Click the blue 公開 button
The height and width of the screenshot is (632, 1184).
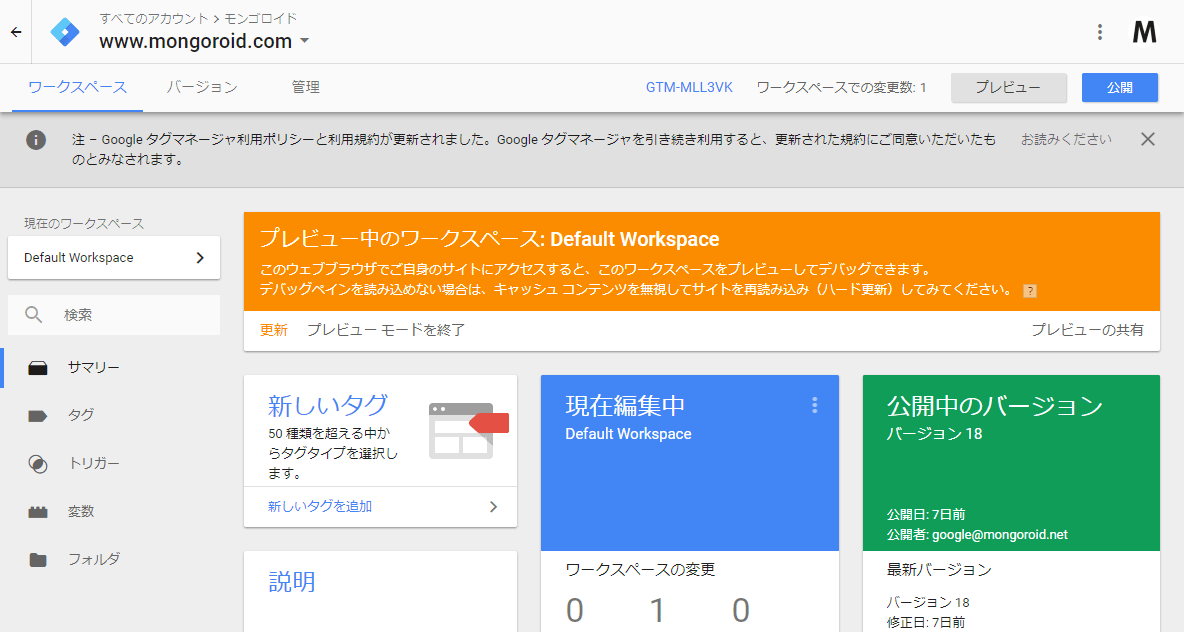1120,88
